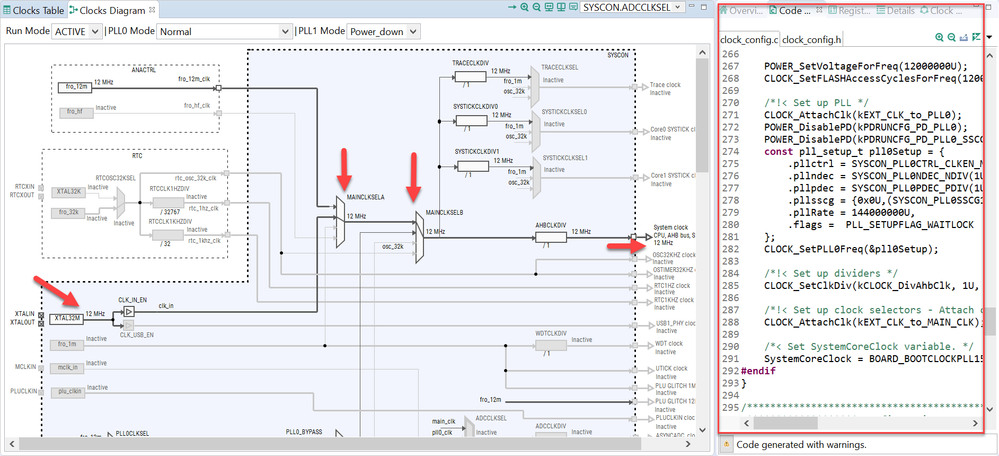999x456 pixels.
Task: Click the diagram vertical scrollbar up arrow
Action: click(x=702, y=52)
